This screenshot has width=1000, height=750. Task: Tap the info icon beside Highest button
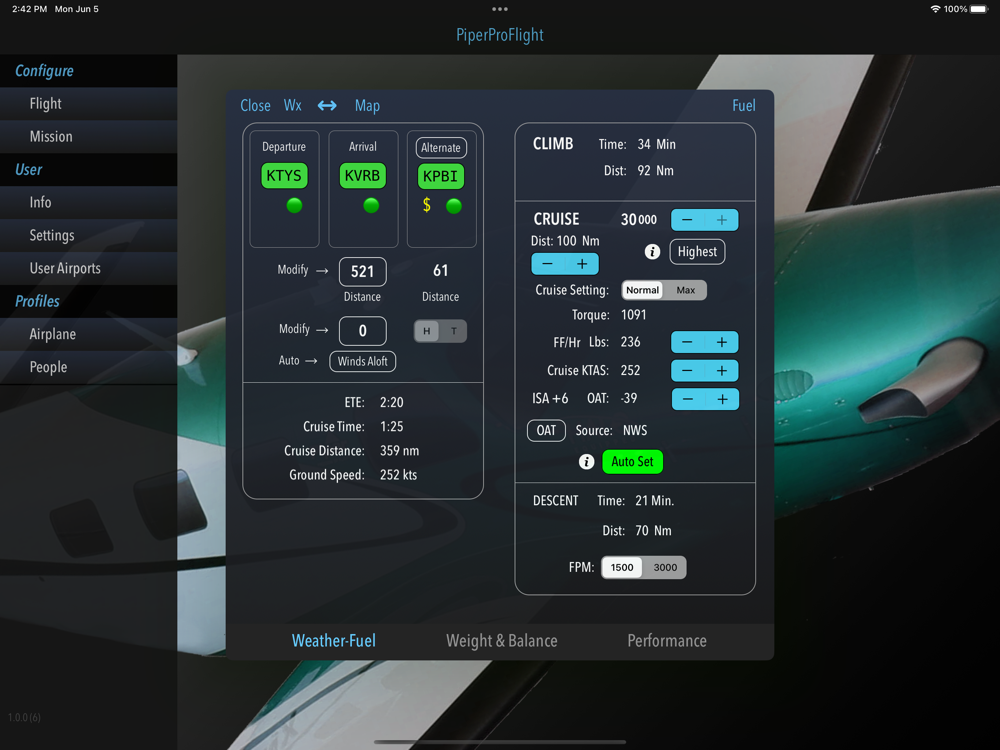tap(652, 252)
